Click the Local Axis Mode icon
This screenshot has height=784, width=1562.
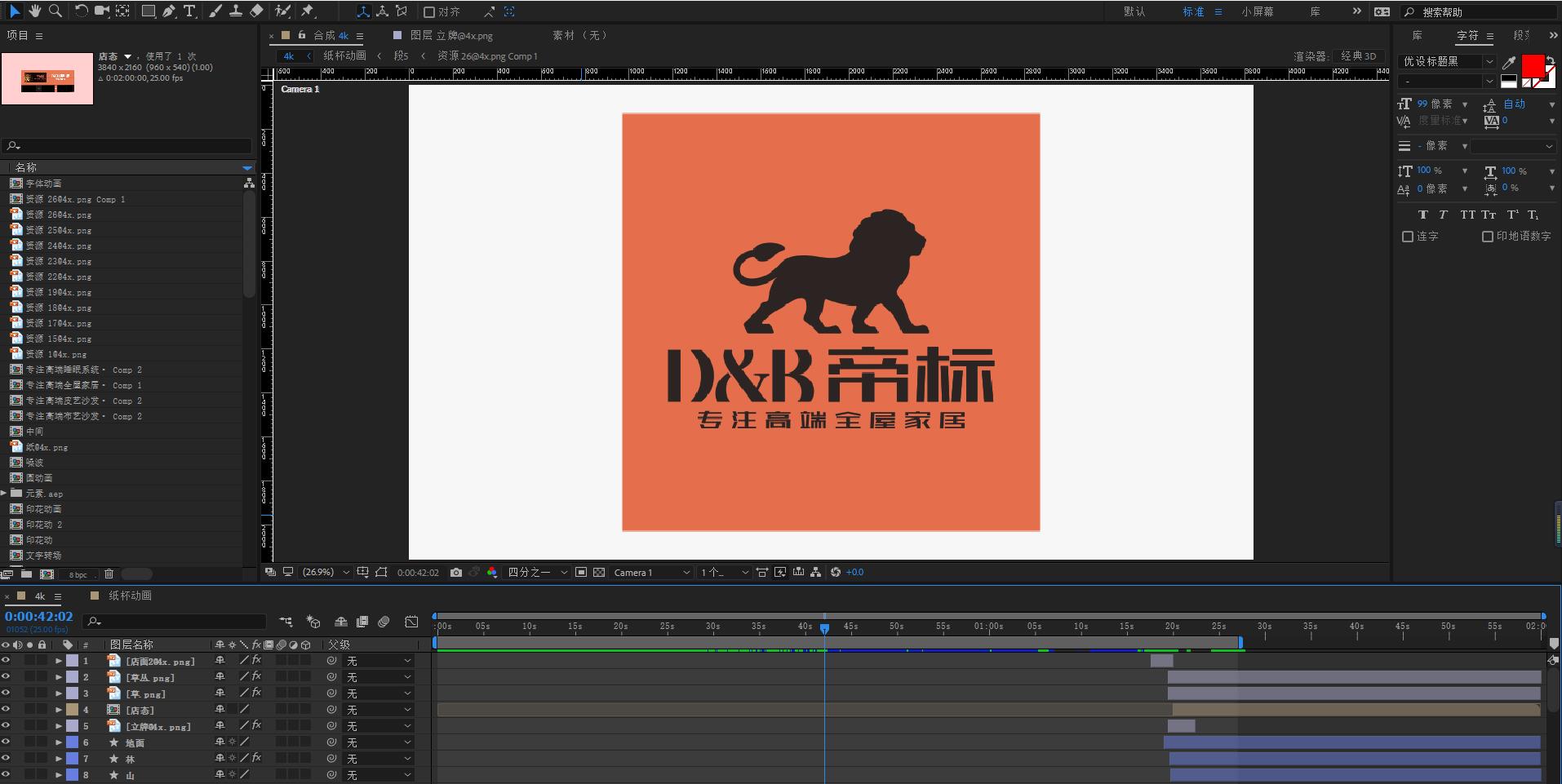363,11
